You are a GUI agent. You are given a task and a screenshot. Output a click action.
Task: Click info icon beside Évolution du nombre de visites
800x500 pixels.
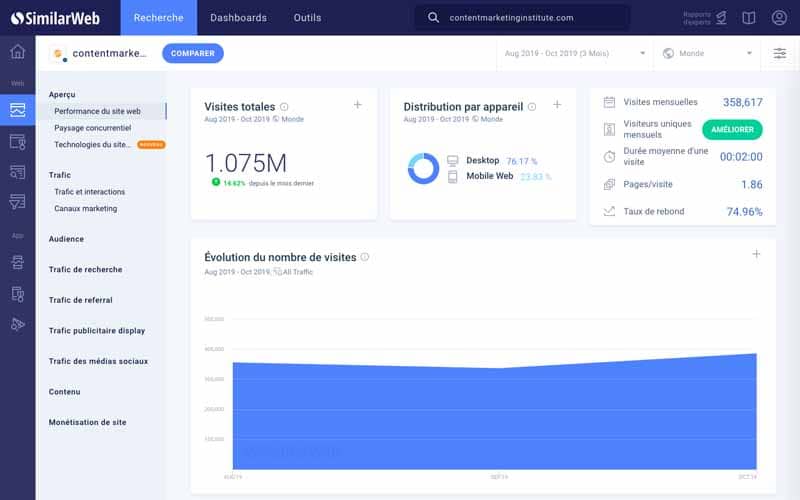point(365,257)
